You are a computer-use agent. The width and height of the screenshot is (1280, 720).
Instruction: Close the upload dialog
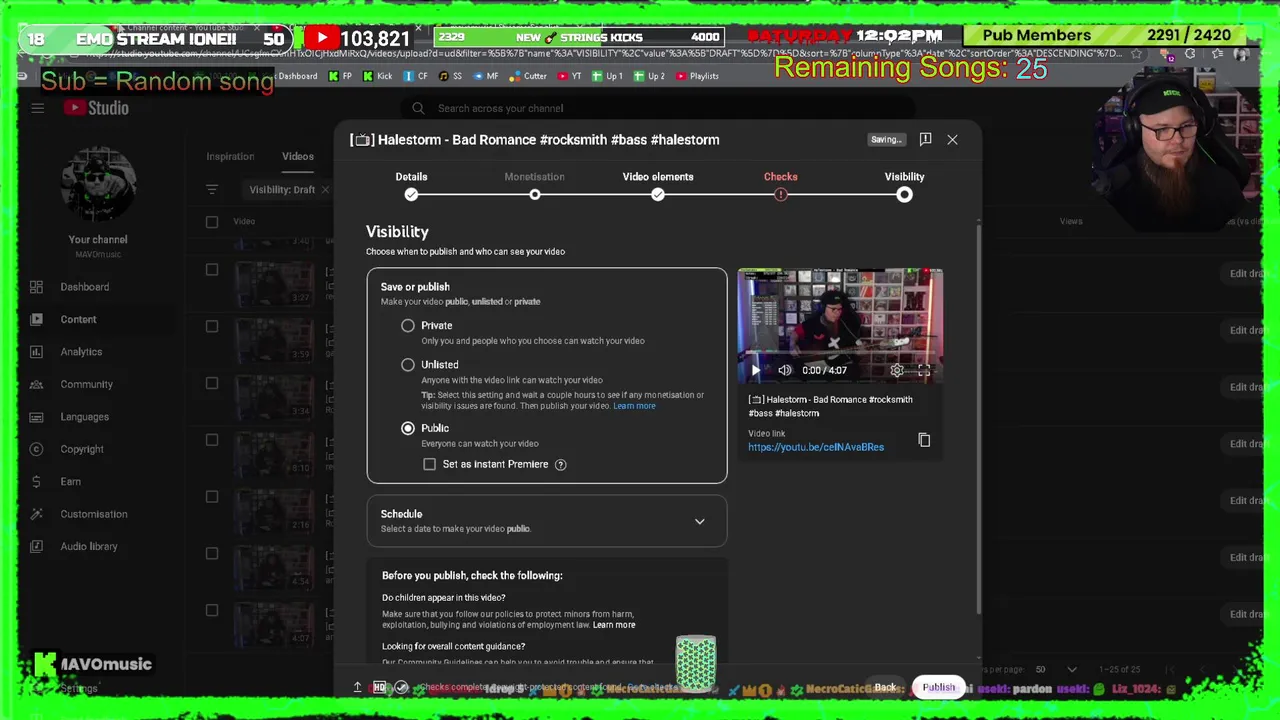(952, 139)
